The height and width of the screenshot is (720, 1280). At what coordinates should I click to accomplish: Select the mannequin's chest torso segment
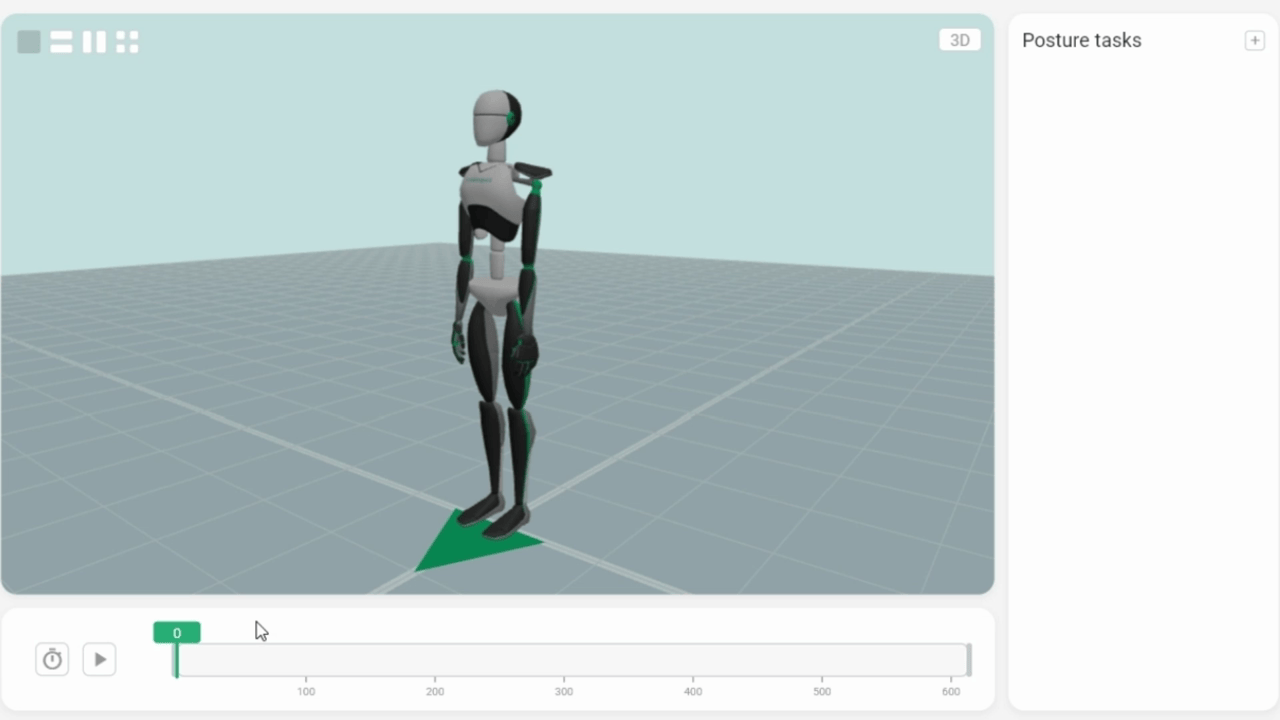click(489, 198)
